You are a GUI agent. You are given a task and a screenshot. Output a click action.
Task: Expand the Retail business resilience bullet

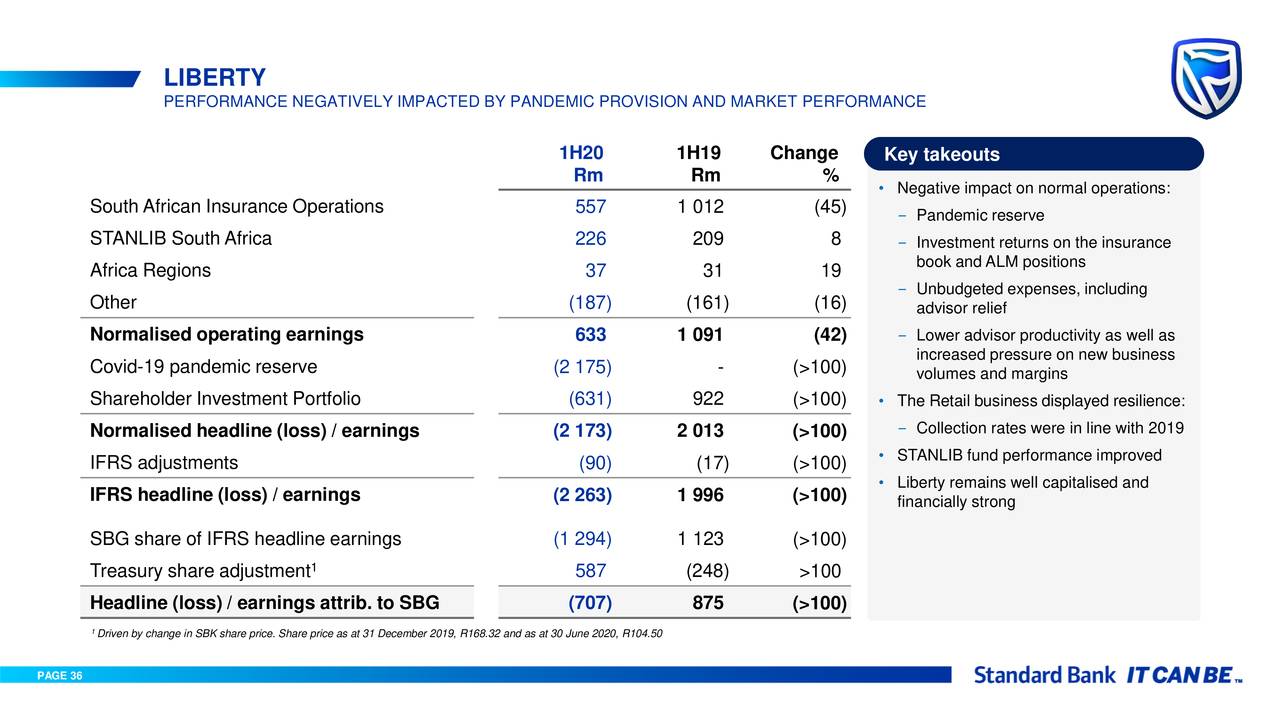[x=1041, y=400]
